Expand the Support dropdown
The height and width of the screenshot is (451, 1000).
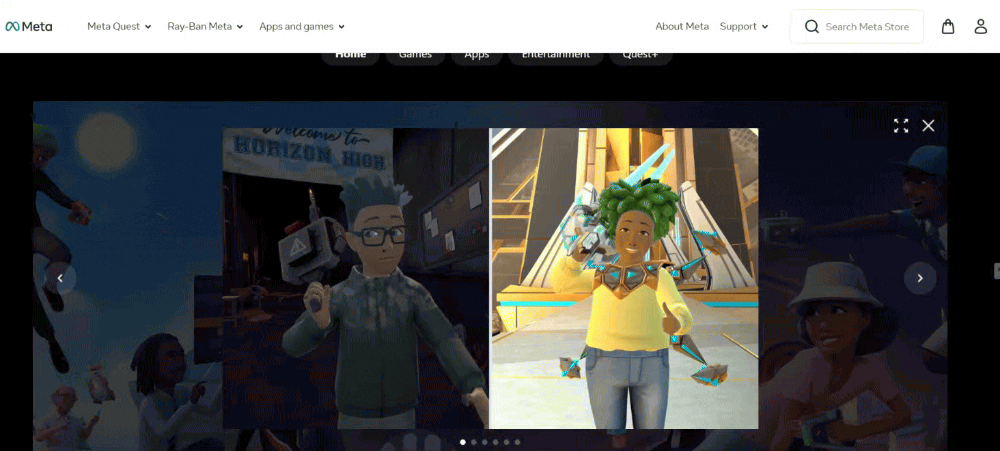pyautogui.click(x=744, y=27)
